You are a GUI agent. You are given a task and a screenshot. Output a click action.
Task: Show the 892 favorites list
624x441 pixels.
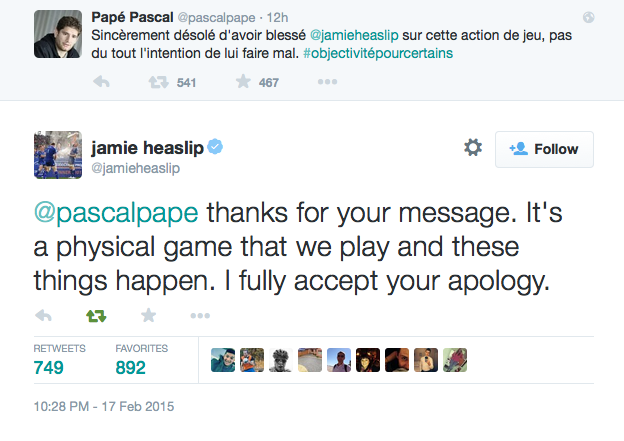pyautogui.click(x=142, y=360)
